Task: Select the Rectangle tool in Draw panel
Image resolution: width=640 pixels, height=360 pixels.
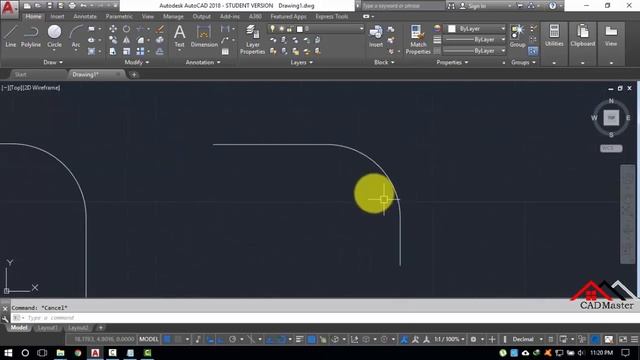Action: (x=91, y=29)
